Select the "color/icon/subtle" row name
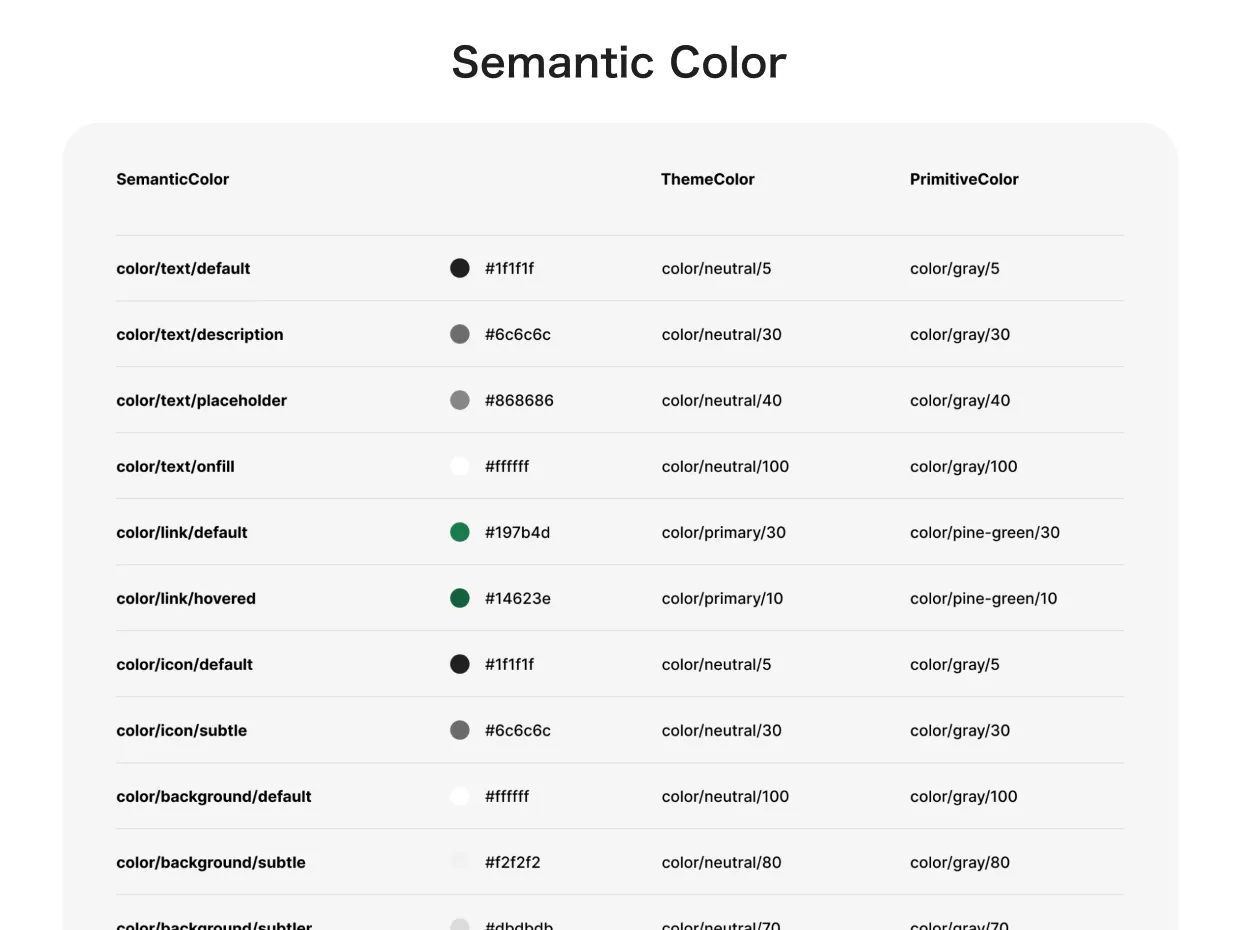 point(181,730)
